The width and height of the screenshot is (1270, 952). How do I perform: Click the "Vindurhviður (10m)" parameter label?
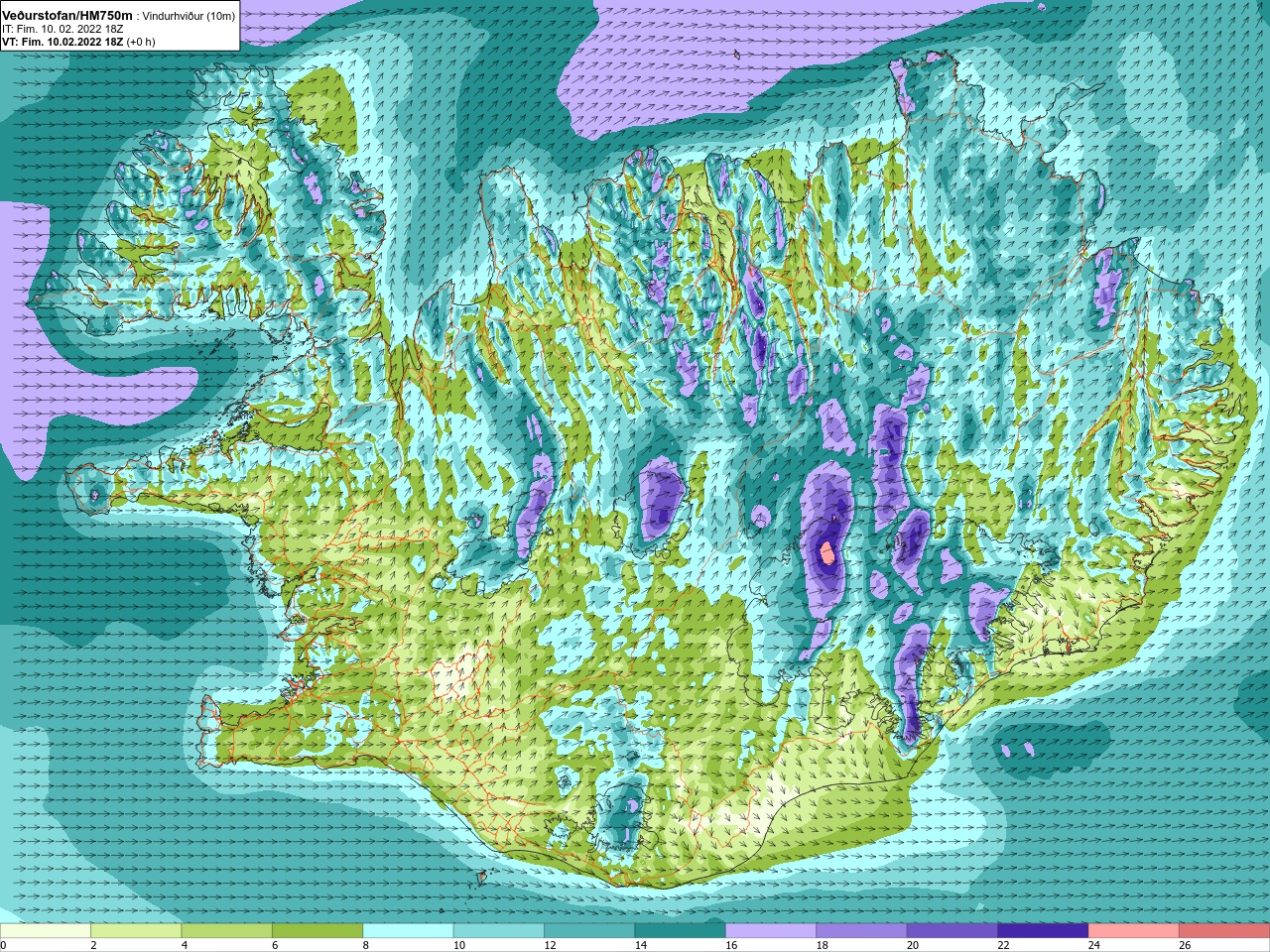coord(189,16)
